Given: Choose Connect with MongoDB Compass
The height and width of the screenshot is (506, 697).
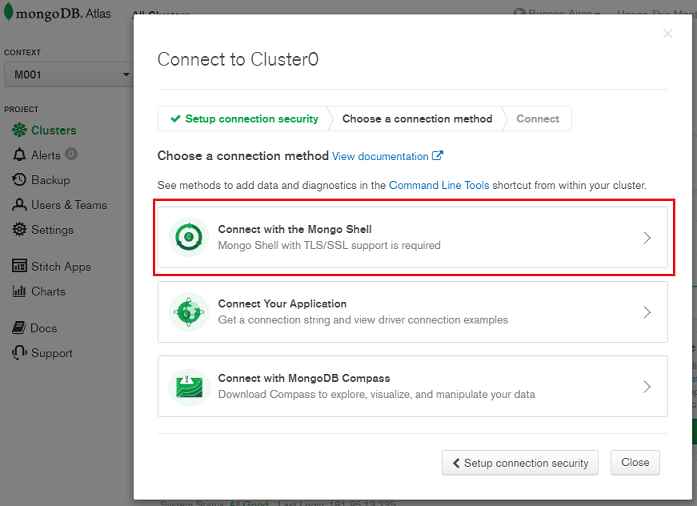Looking at the screenshot, I should [413, 386].
